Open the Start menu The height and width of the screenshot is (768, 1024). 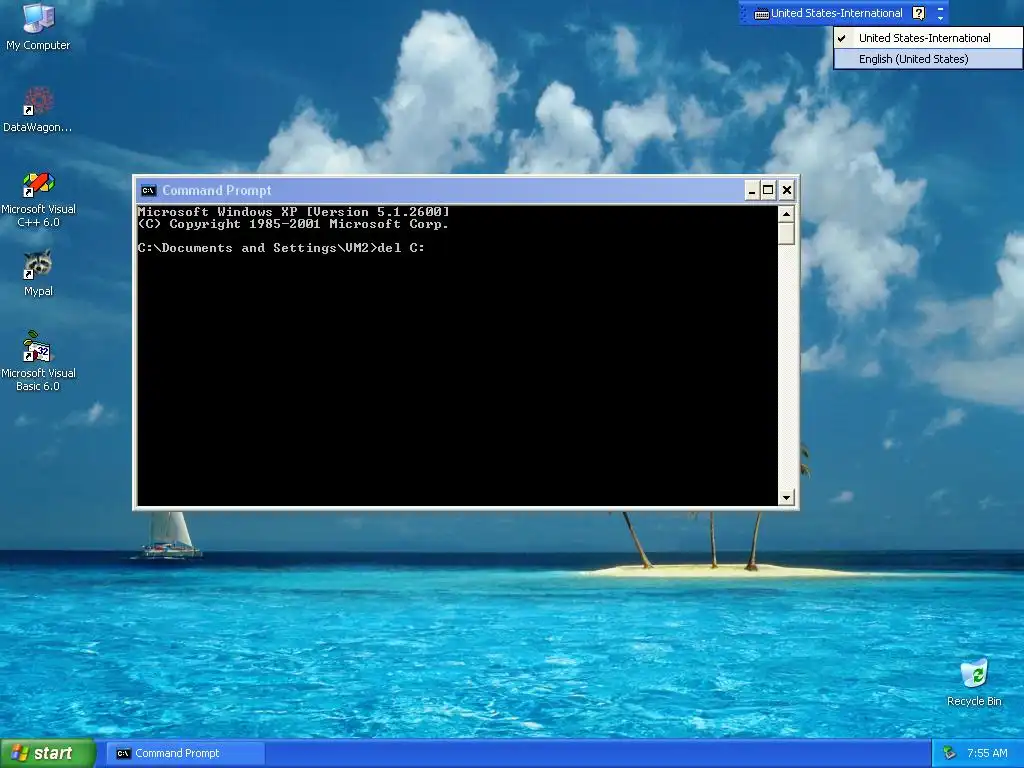[x=48, y=753]
